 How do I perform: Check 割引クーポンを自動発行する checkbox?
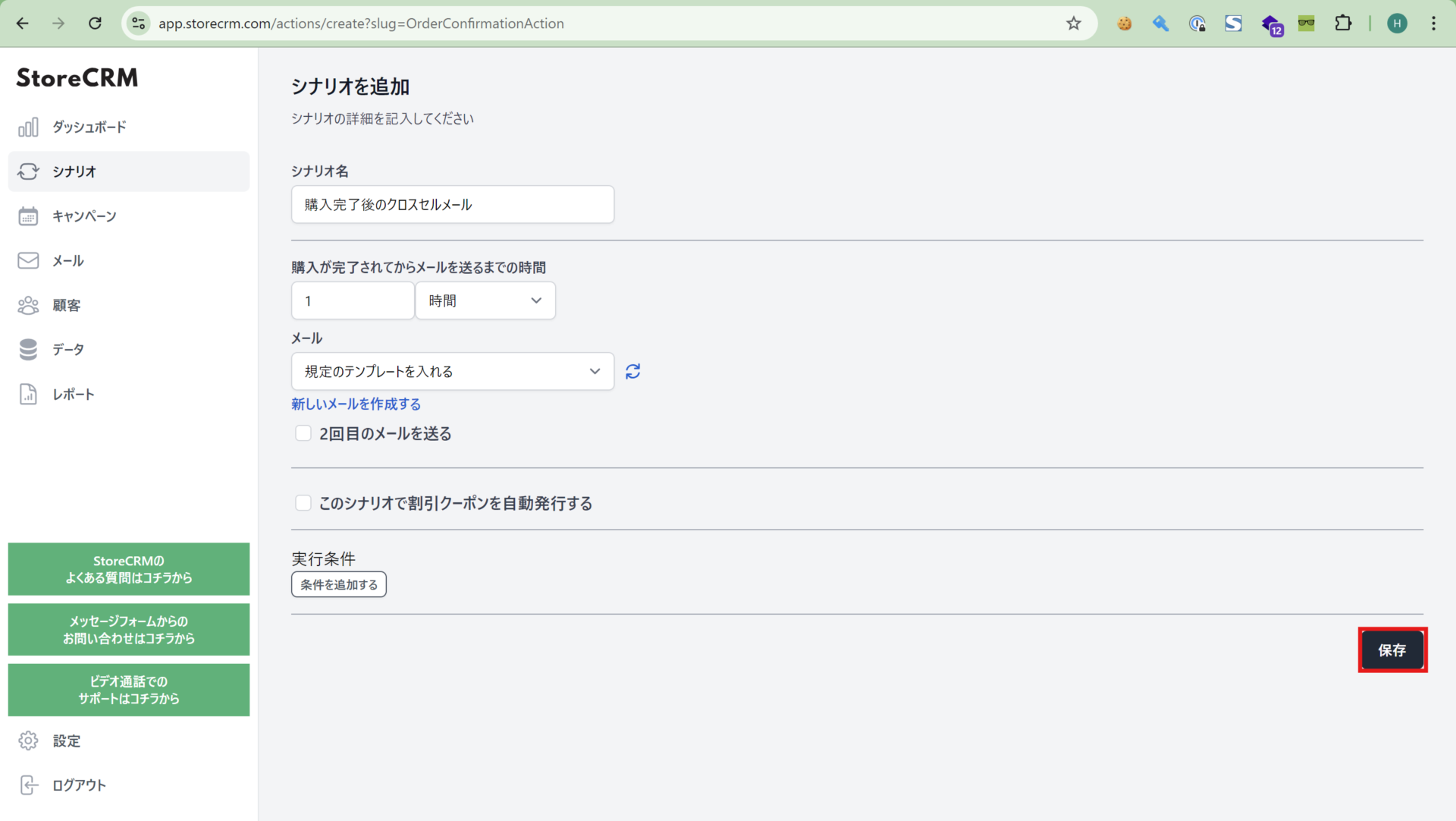[x=303, y=503]
